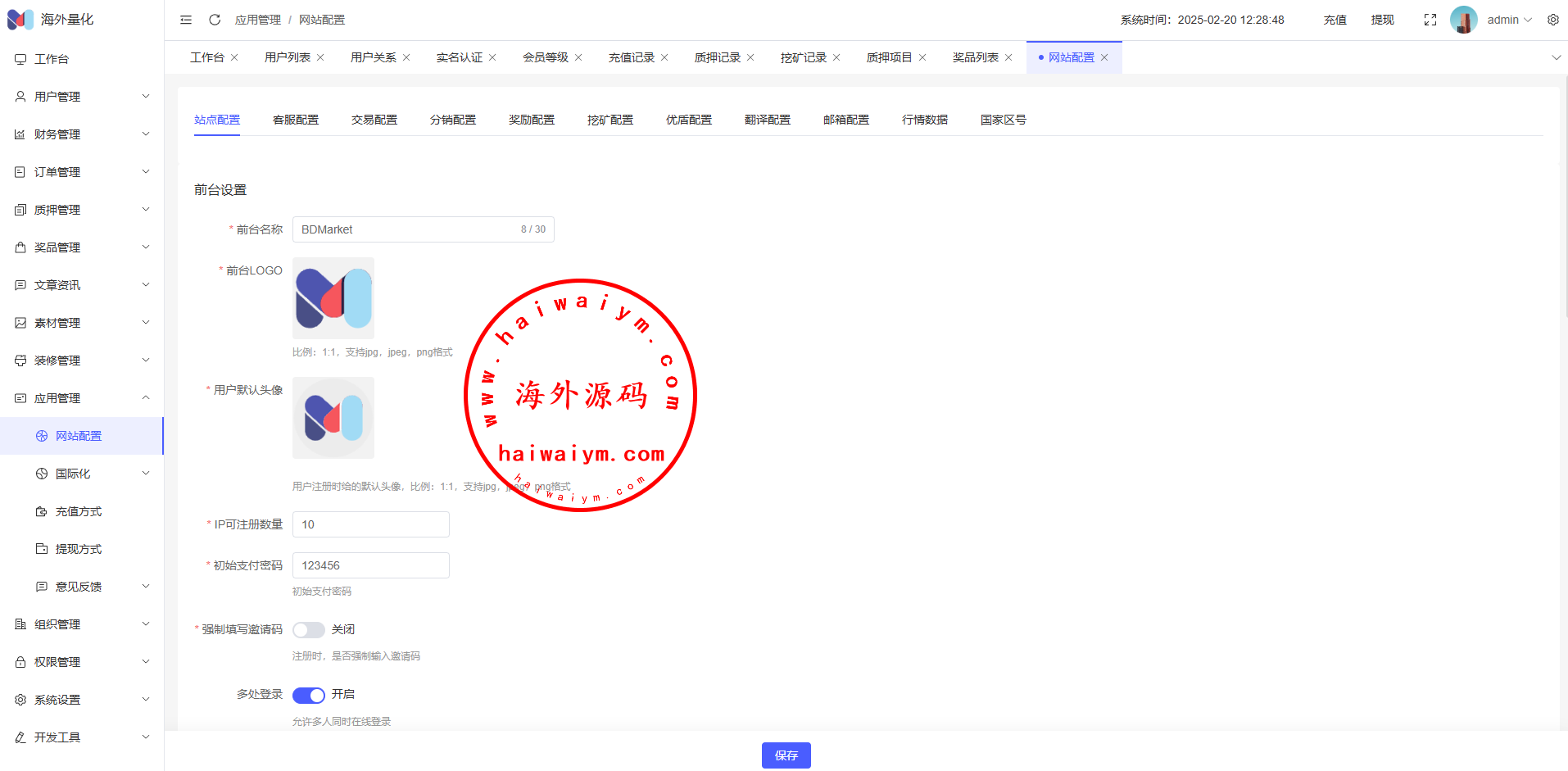Screen dimensions: 1568x771
Task: Open the tabs overflow dropdown arrow
Action: click(1556, 57)
